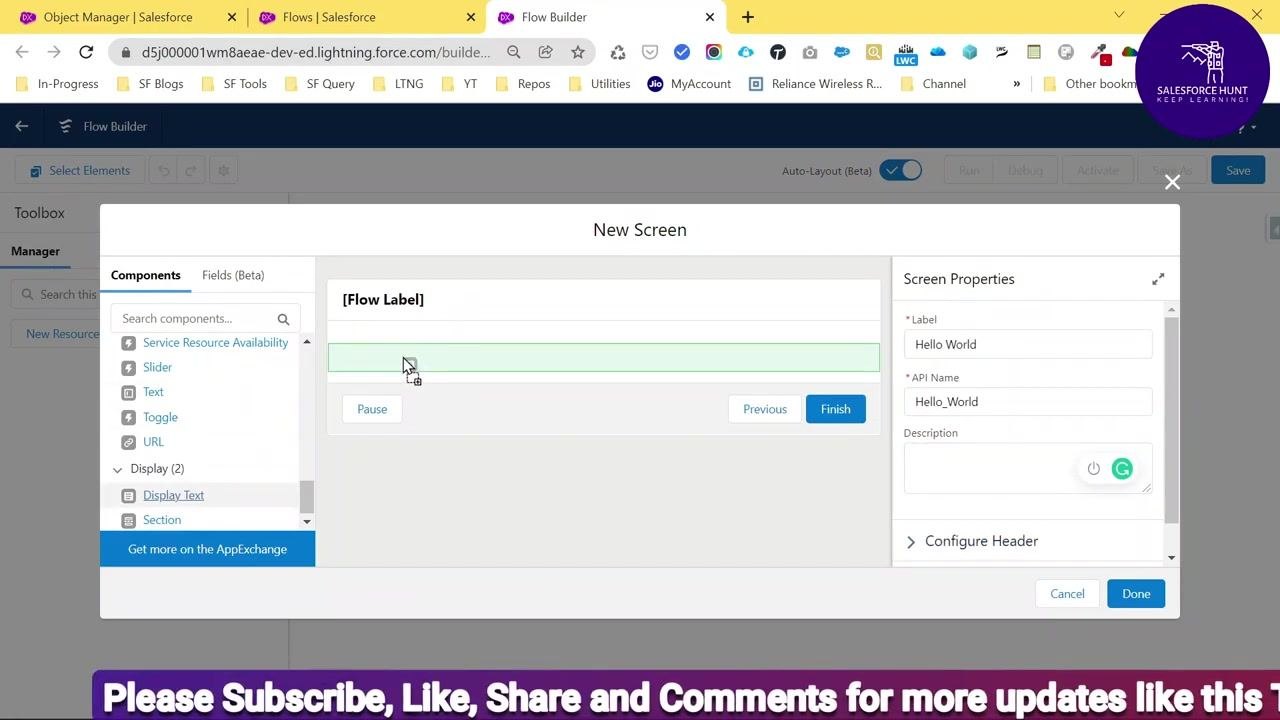Click the Screen Properties scroll-down arrow
1280x720 pixels.
click(1172, 558)
